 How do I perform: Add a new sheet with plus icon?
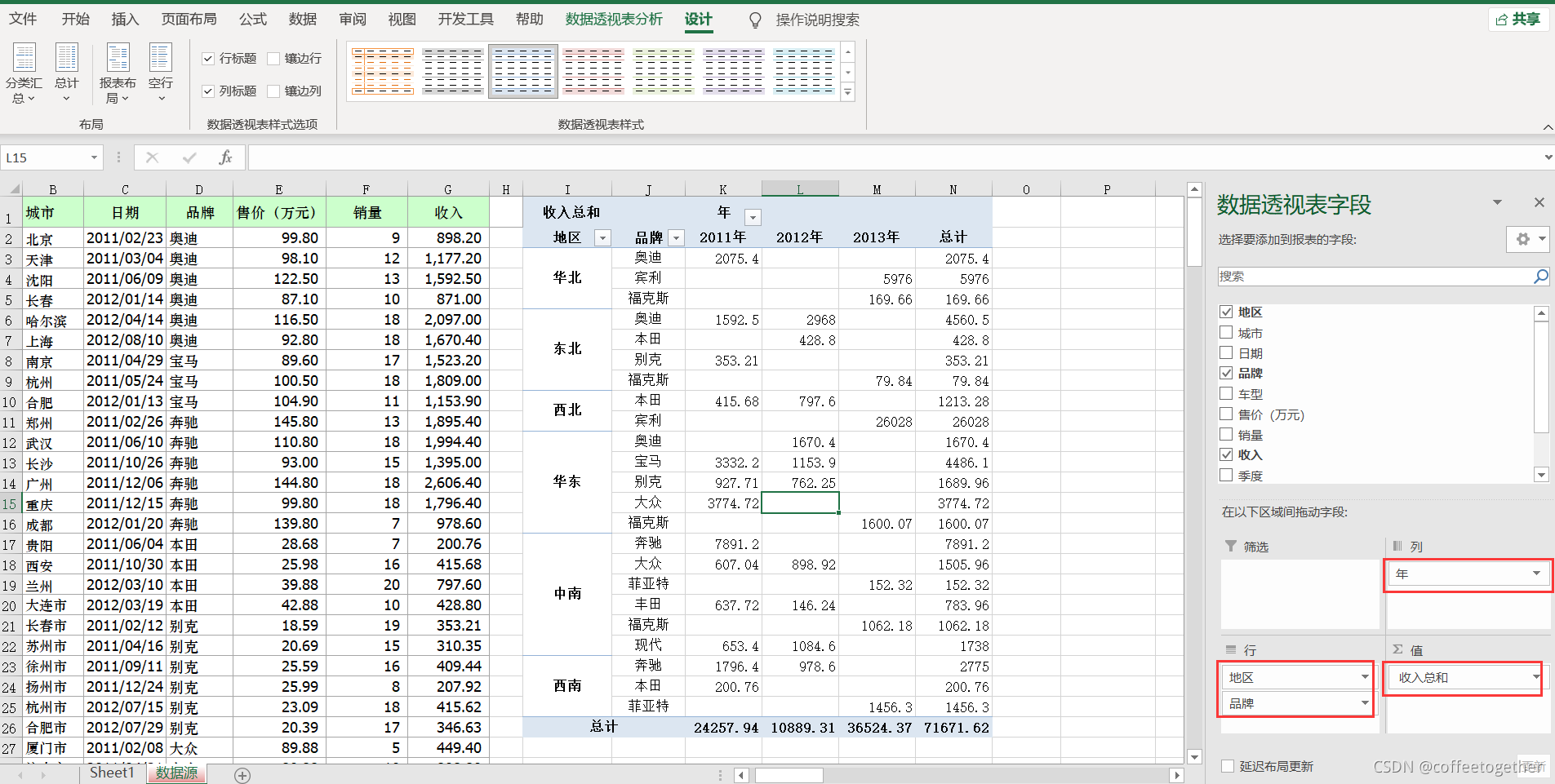tap(242, 775)
